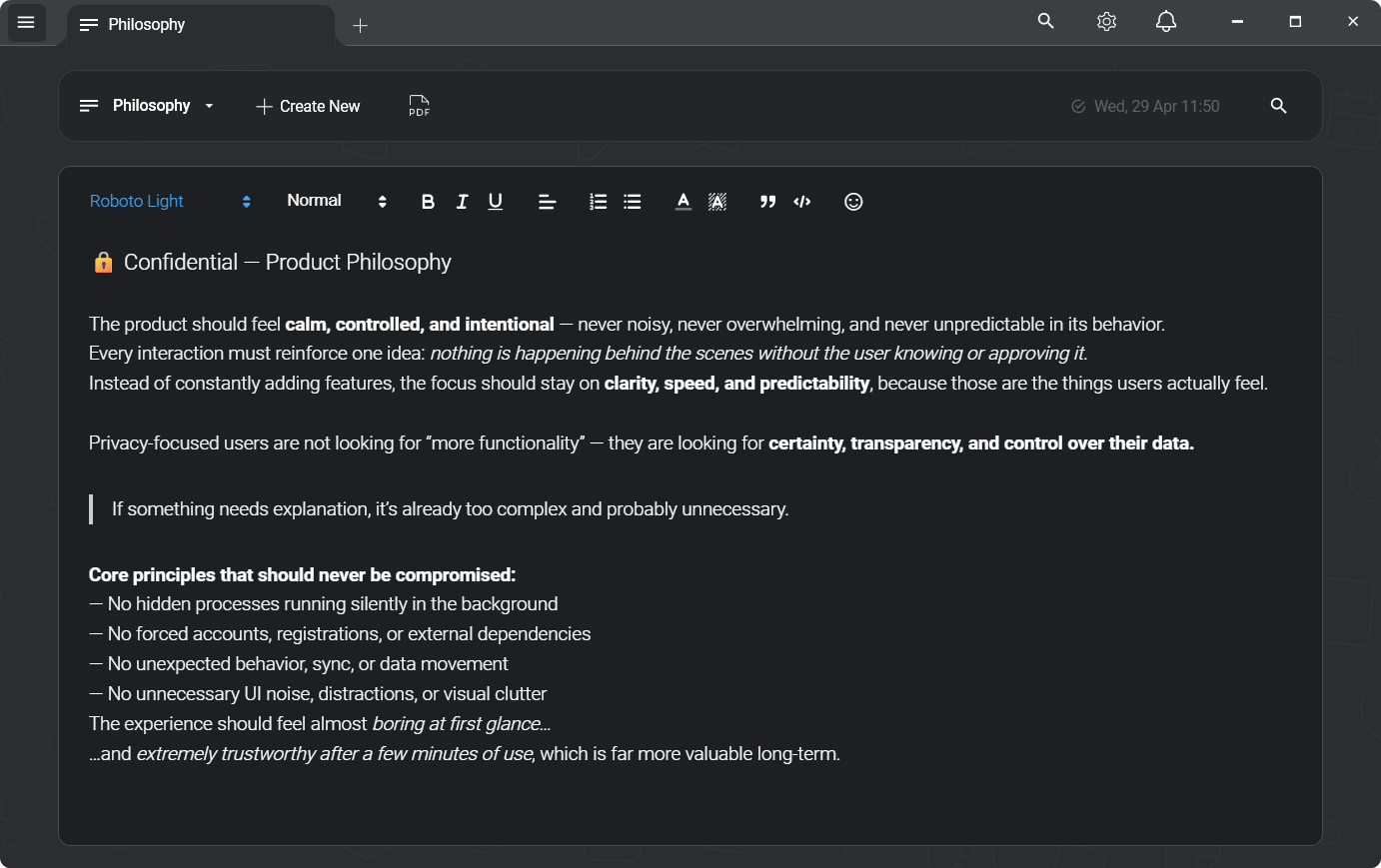Search within the note toolbar
The width and height of the screenshot is (1381, 868).
click(1278, 106)
